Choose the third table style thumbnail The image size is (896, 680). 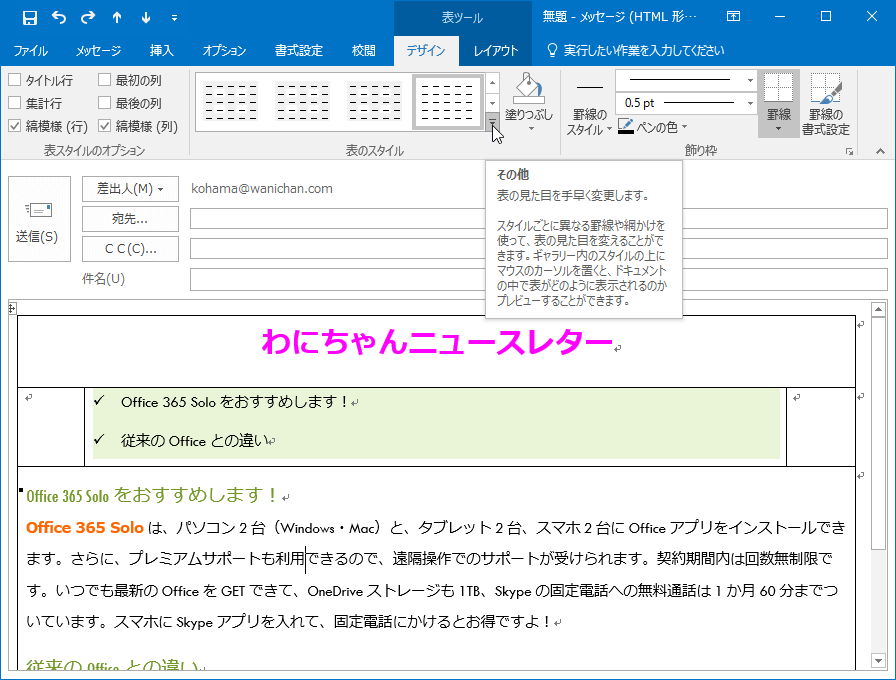(375, 102)
